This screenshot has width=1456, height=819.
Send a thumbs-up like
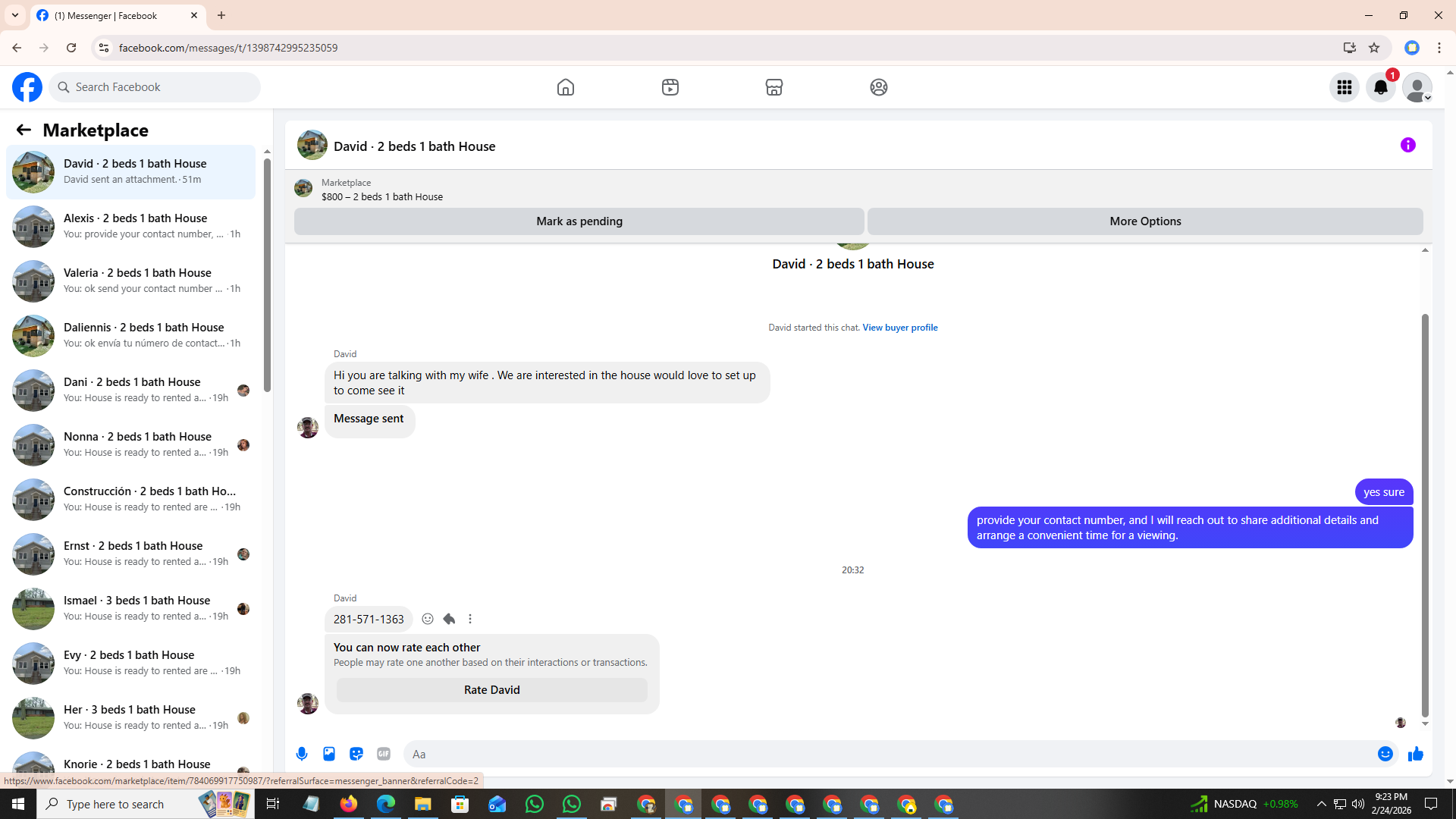1415,754
